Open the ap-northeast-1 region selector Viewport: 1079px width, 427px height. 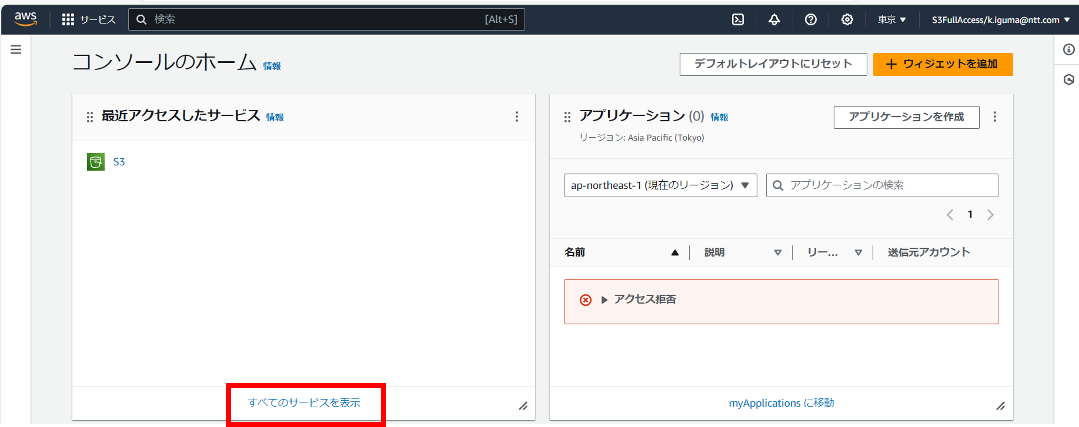pos(660,185)
